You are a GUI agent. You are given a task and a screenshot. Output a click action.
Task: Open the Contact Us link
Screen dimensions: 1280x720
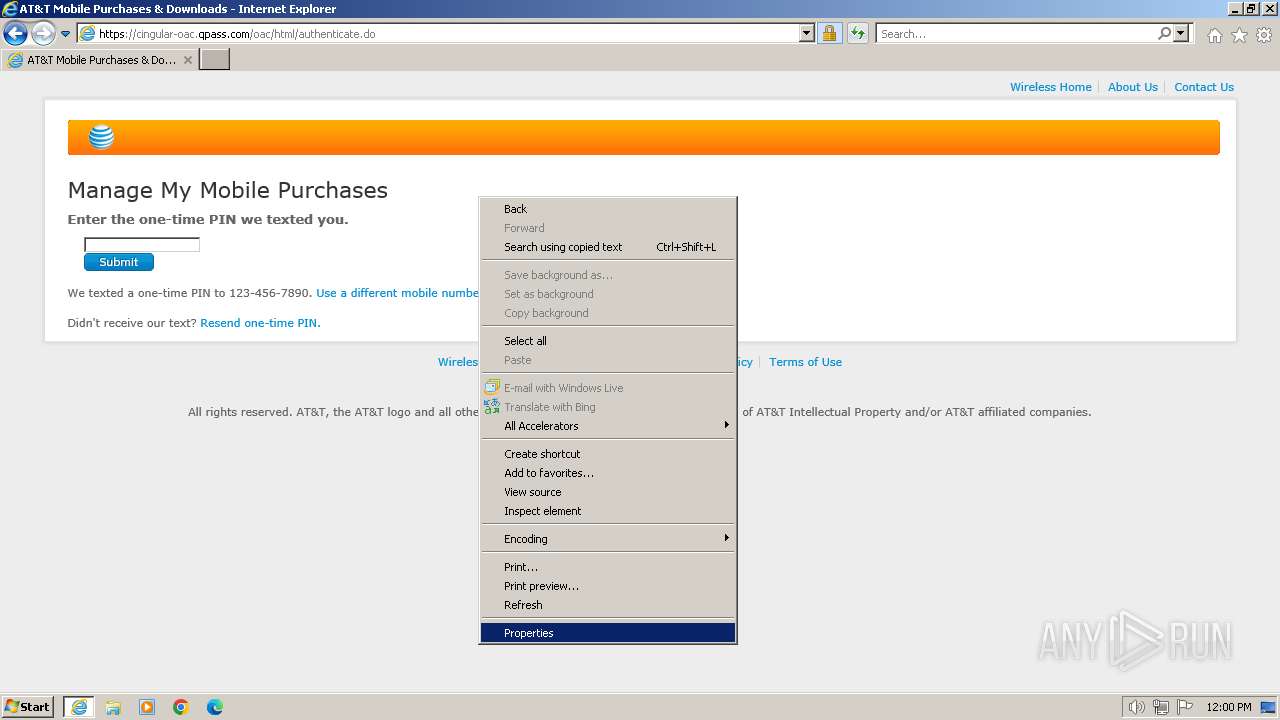(1204, 87)
